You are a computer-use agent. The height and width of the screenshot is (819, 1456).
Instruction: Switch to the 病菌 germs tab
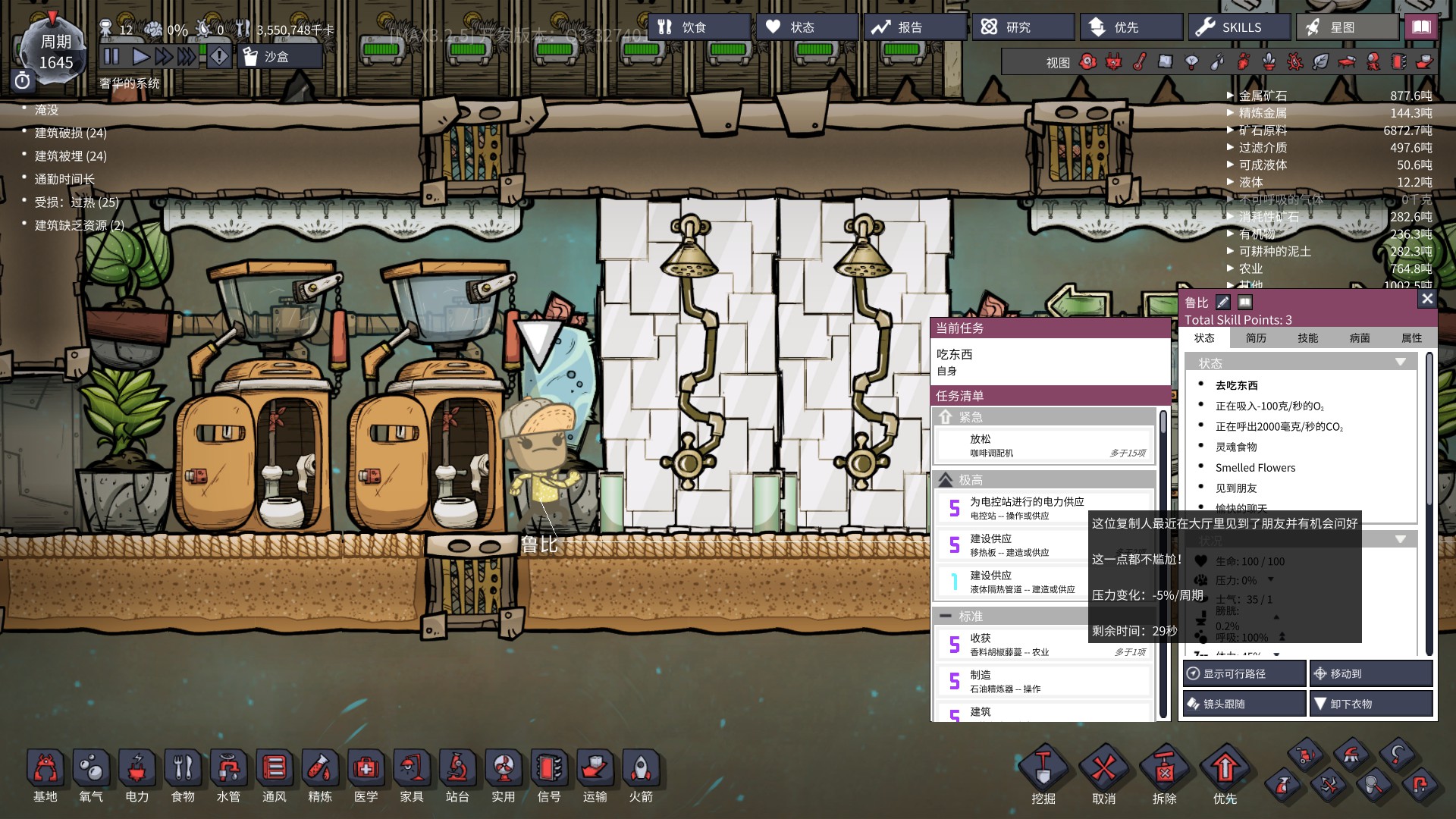tap(1360, 338)
